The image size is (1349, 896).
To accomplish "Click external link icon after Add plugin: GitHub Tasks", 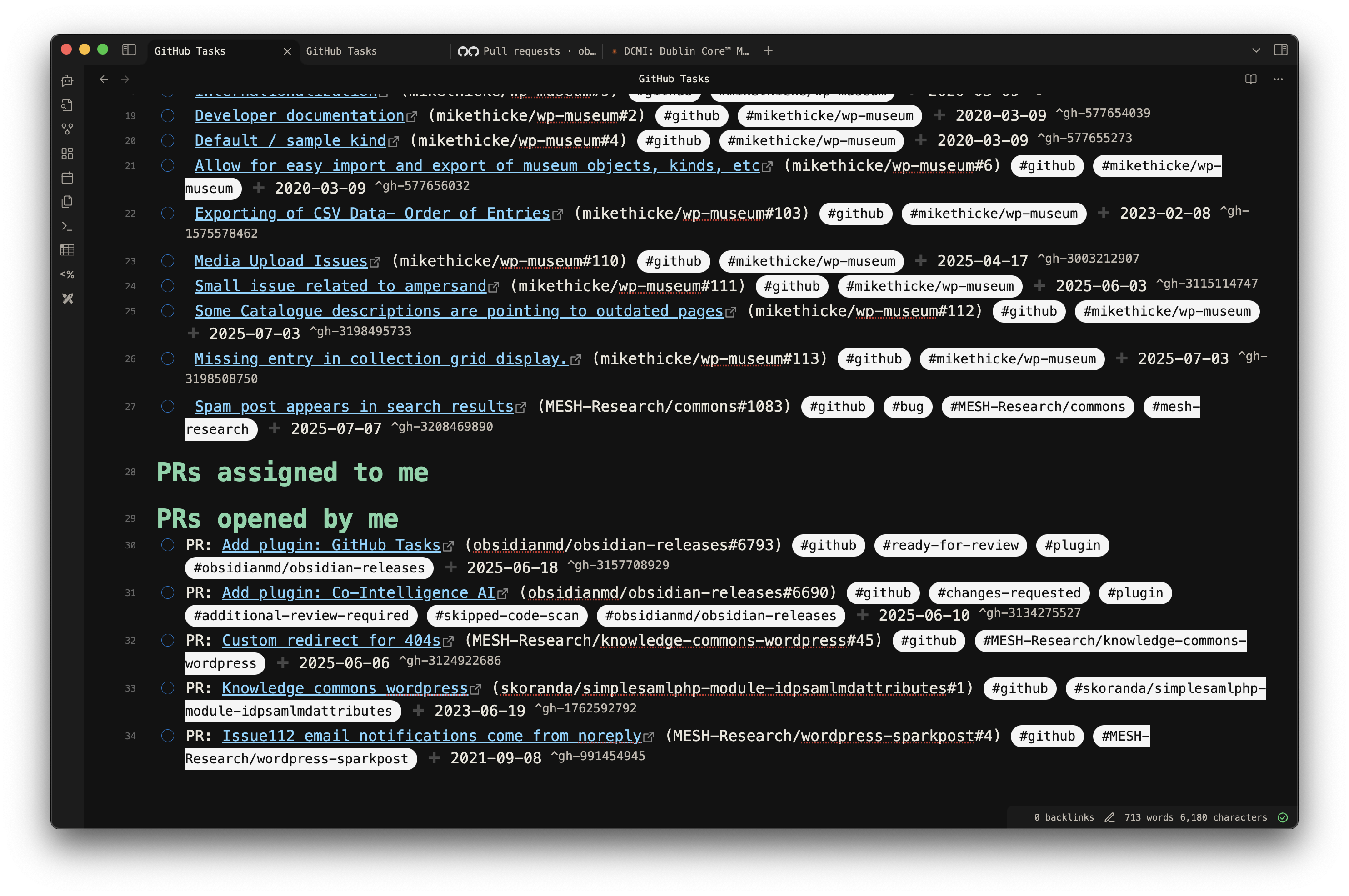I will point(448,546).
